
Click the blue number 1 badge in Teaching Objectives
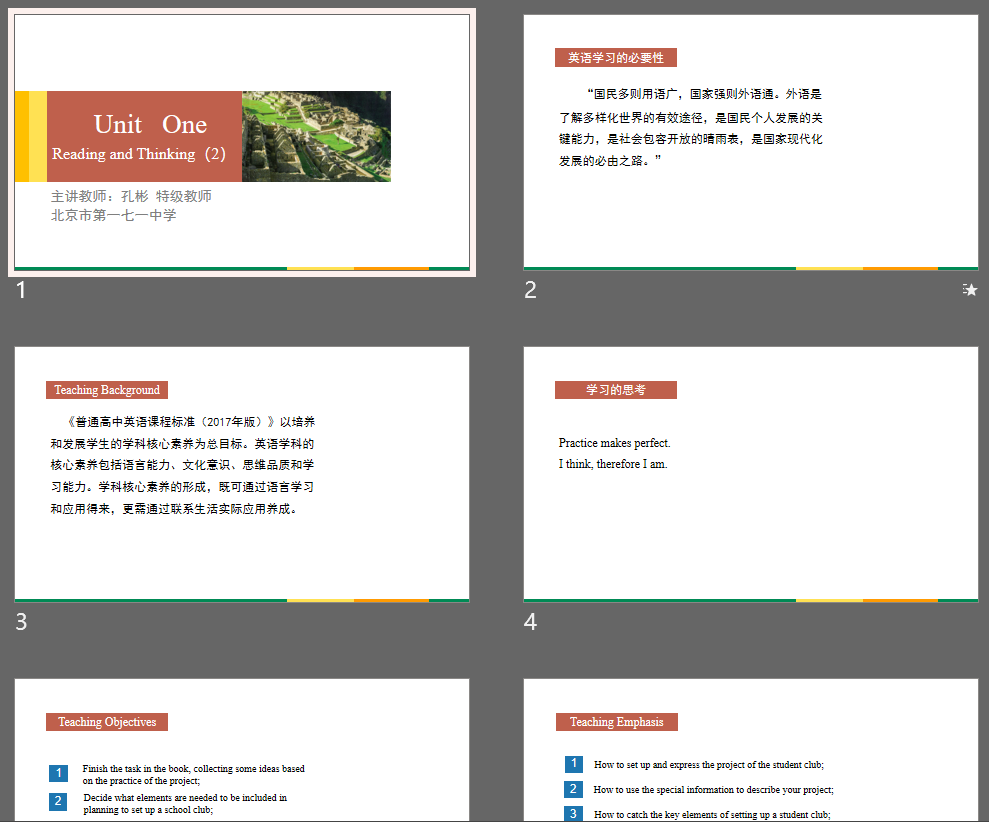coord(58,773)
